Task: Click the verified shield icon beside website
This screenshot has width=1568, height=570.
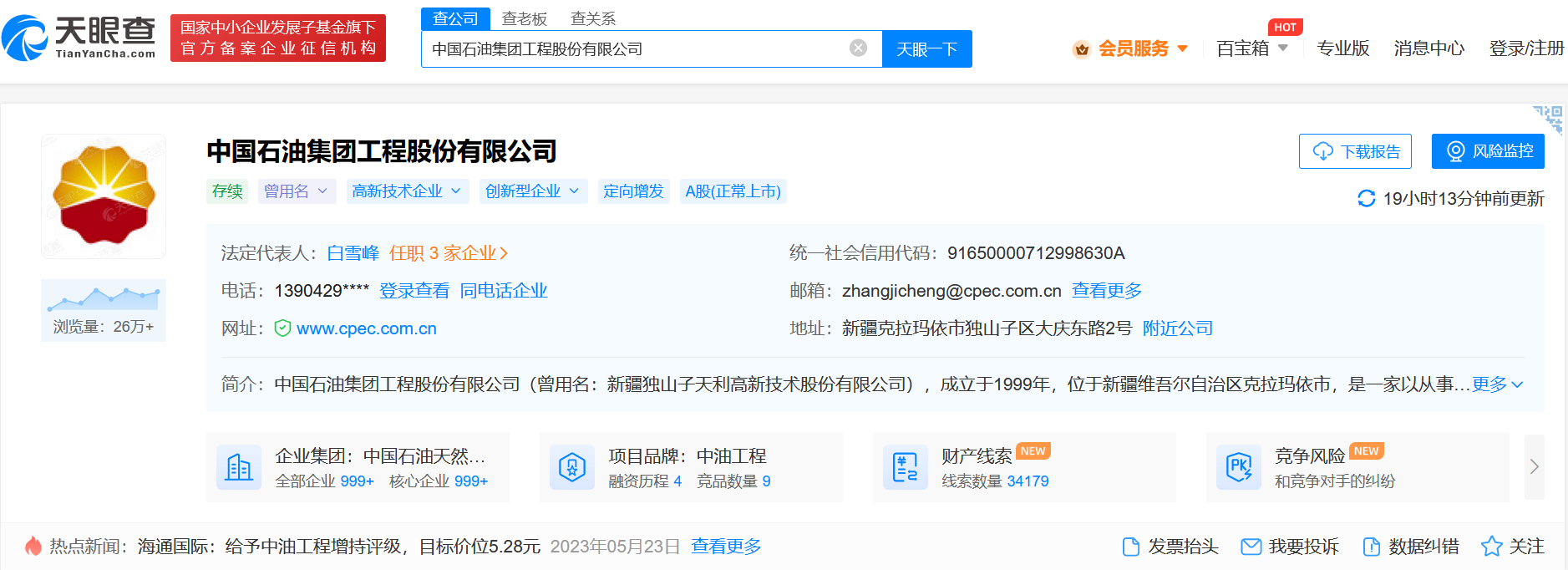Action: pos(283,328)
